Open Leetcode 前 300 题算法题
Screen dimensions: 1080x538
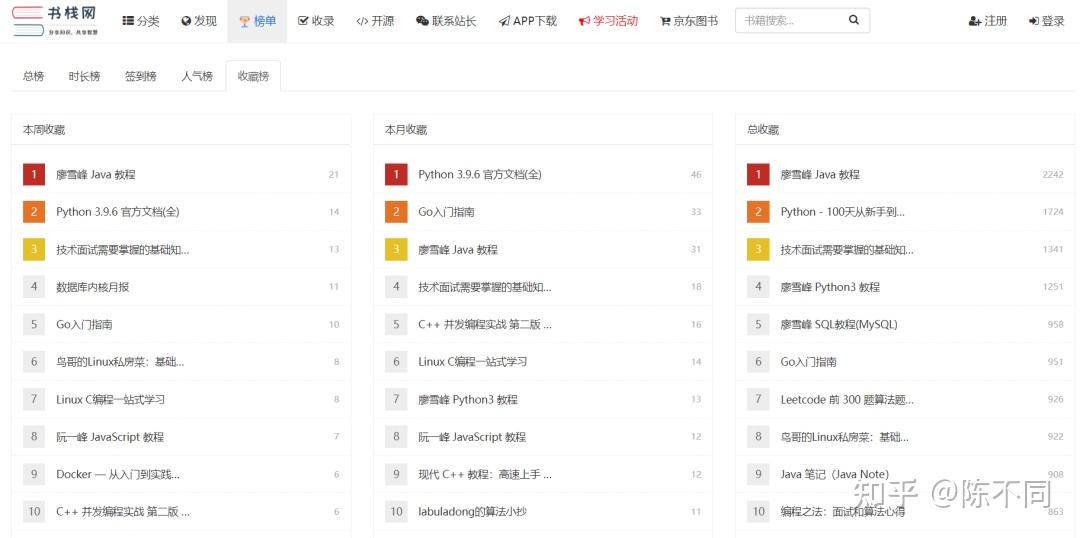pyautogui.click(x=847, y=400)
